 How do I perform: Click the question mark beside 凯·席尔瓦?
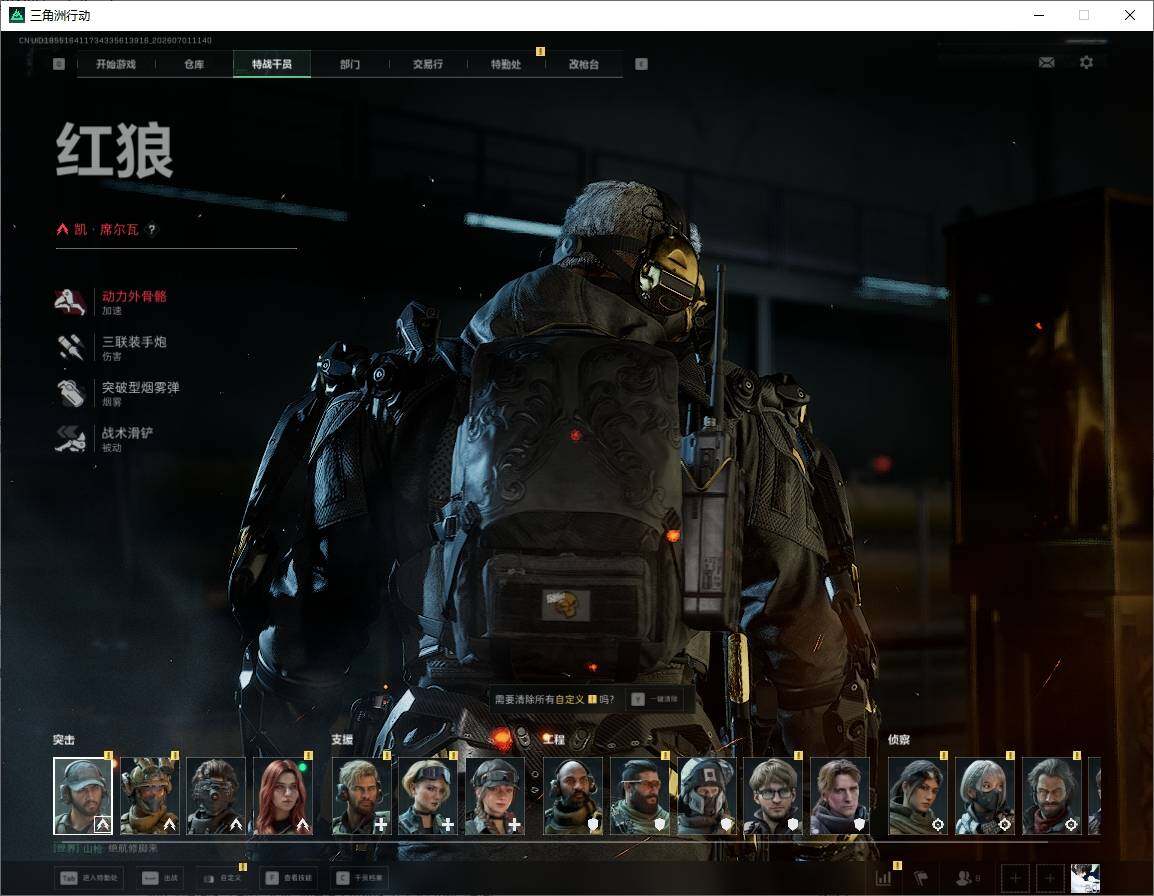coord(152,229)
